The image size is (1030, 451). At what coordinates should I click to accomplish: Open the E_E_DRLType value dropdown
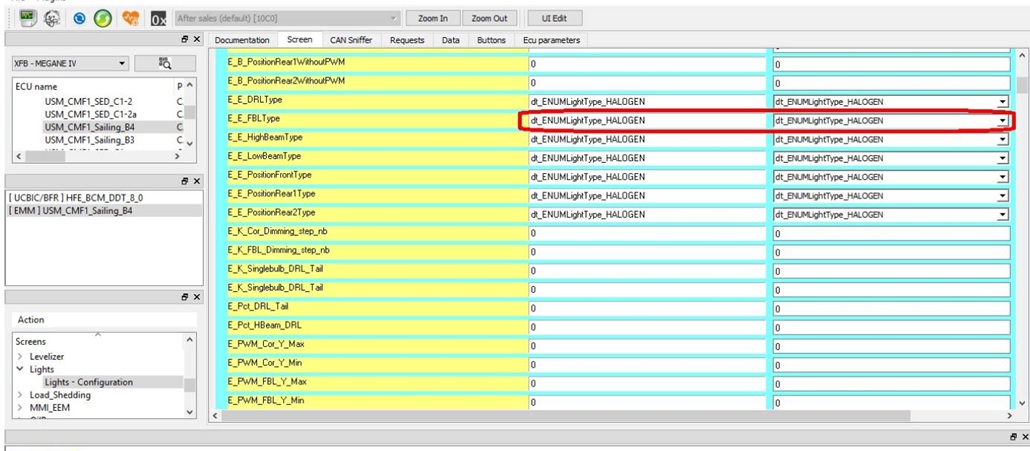click(x=1002, y=102)
